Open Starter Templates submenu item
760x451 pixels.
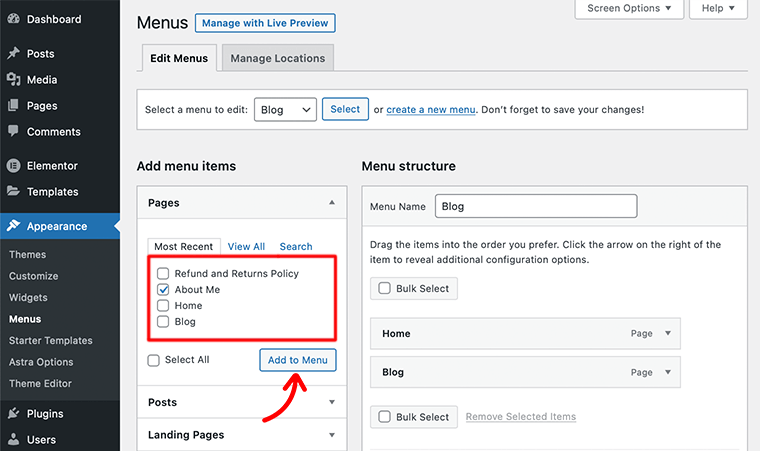point(50,340)
